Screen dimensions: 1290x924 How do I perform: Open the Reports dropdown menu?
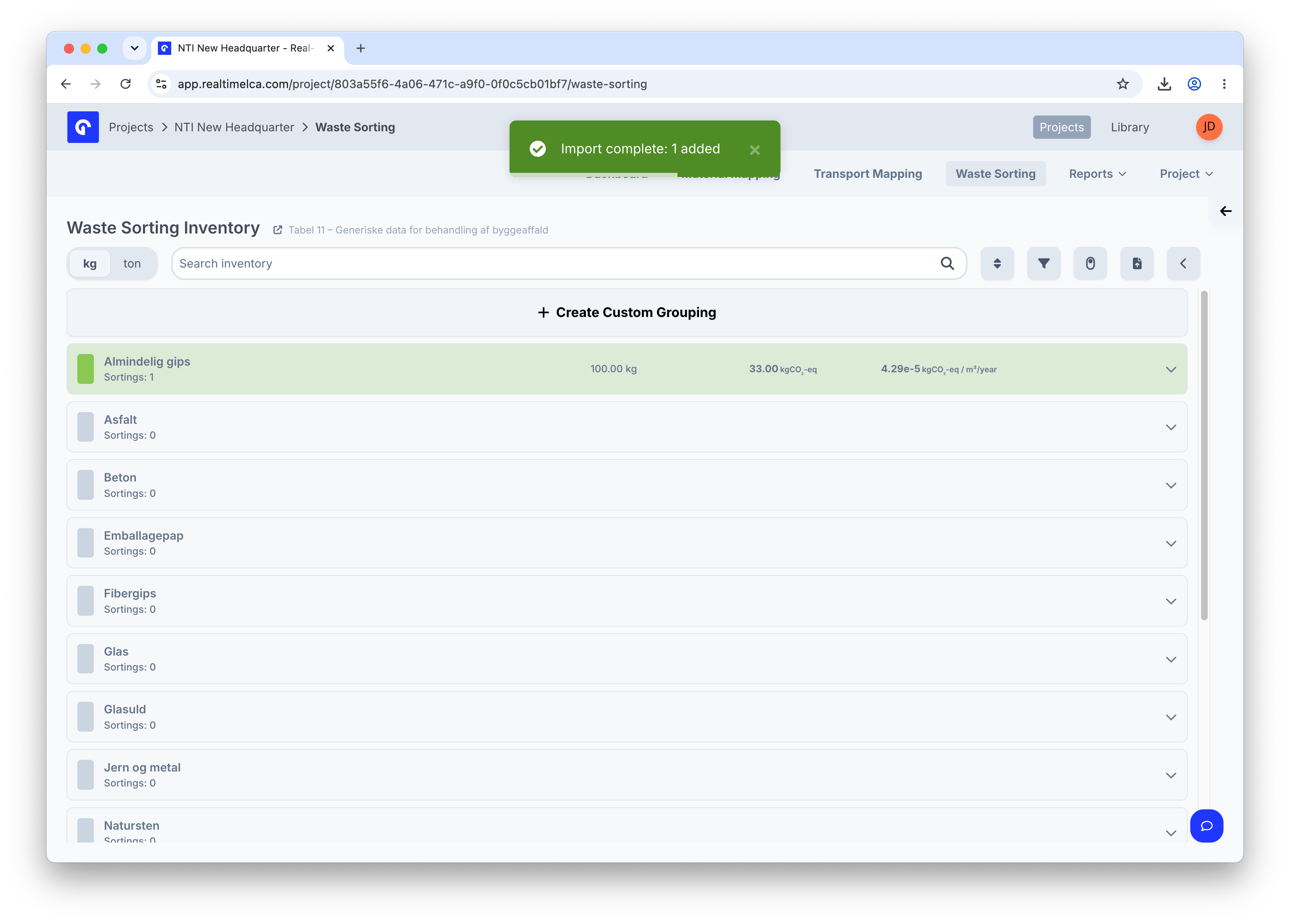tap(1097, 174)
